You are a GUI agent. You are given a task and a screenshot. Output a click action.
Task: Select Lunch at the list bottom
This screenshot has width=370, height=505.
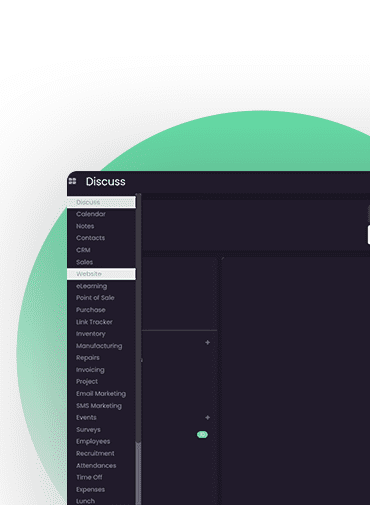pos(85,501)
